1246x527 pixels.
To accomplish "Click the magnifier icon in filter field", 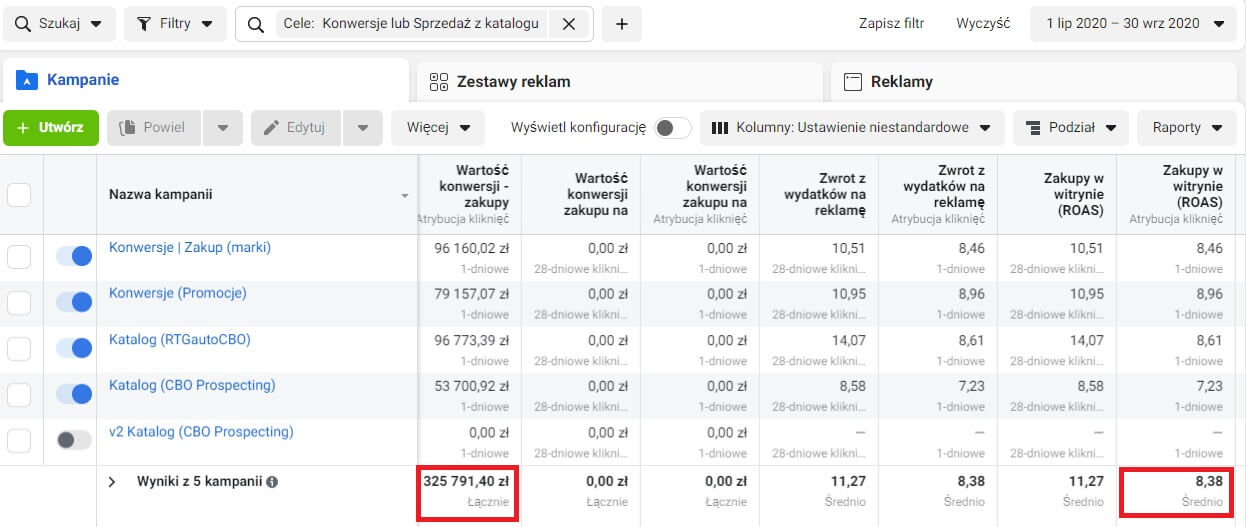I will [256, 24].
